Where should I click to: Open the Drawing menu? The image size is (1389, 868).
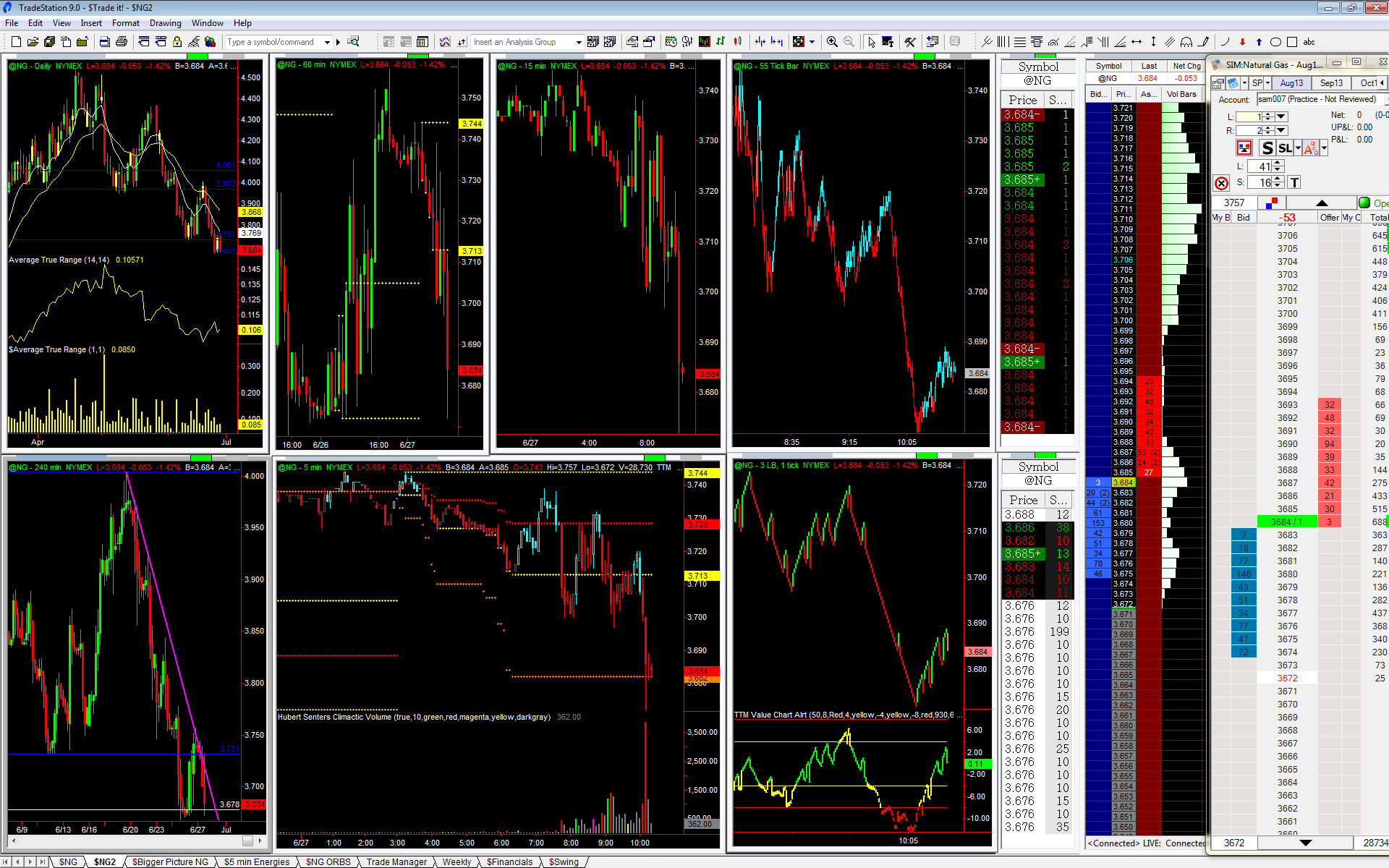pos(166,23)
